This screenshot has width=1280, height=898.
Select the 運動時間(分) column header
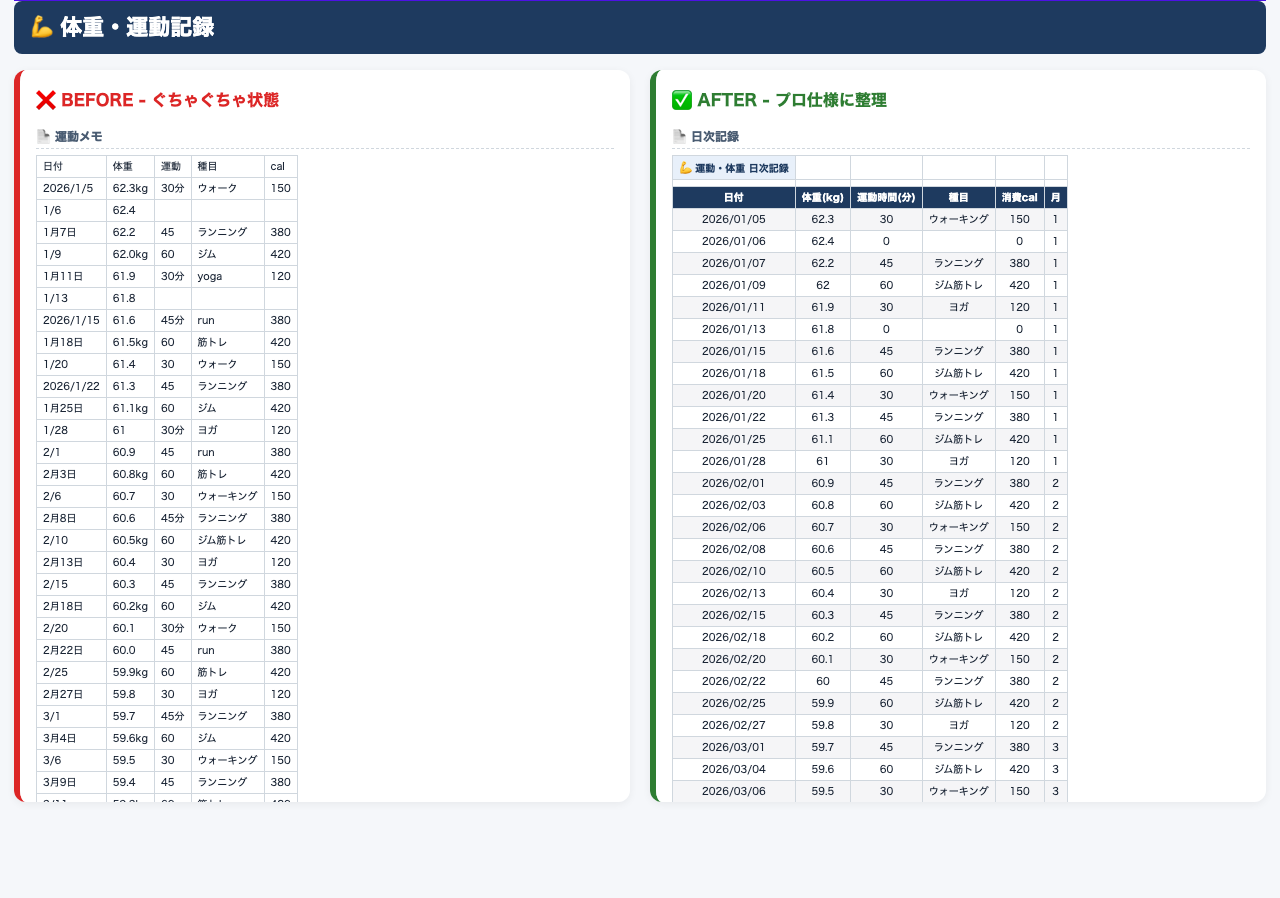coord(886,197)
